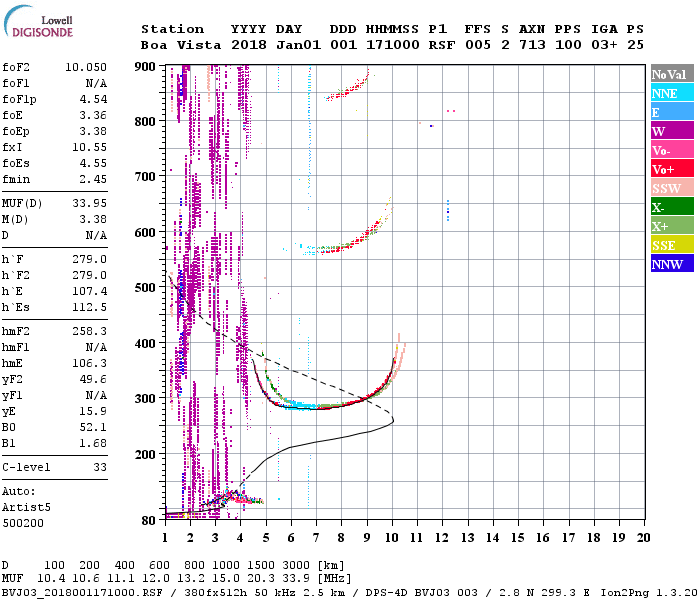The image size is (700, 600).
Task: Click the fmin value 2.45
Action: coord(93,179)
